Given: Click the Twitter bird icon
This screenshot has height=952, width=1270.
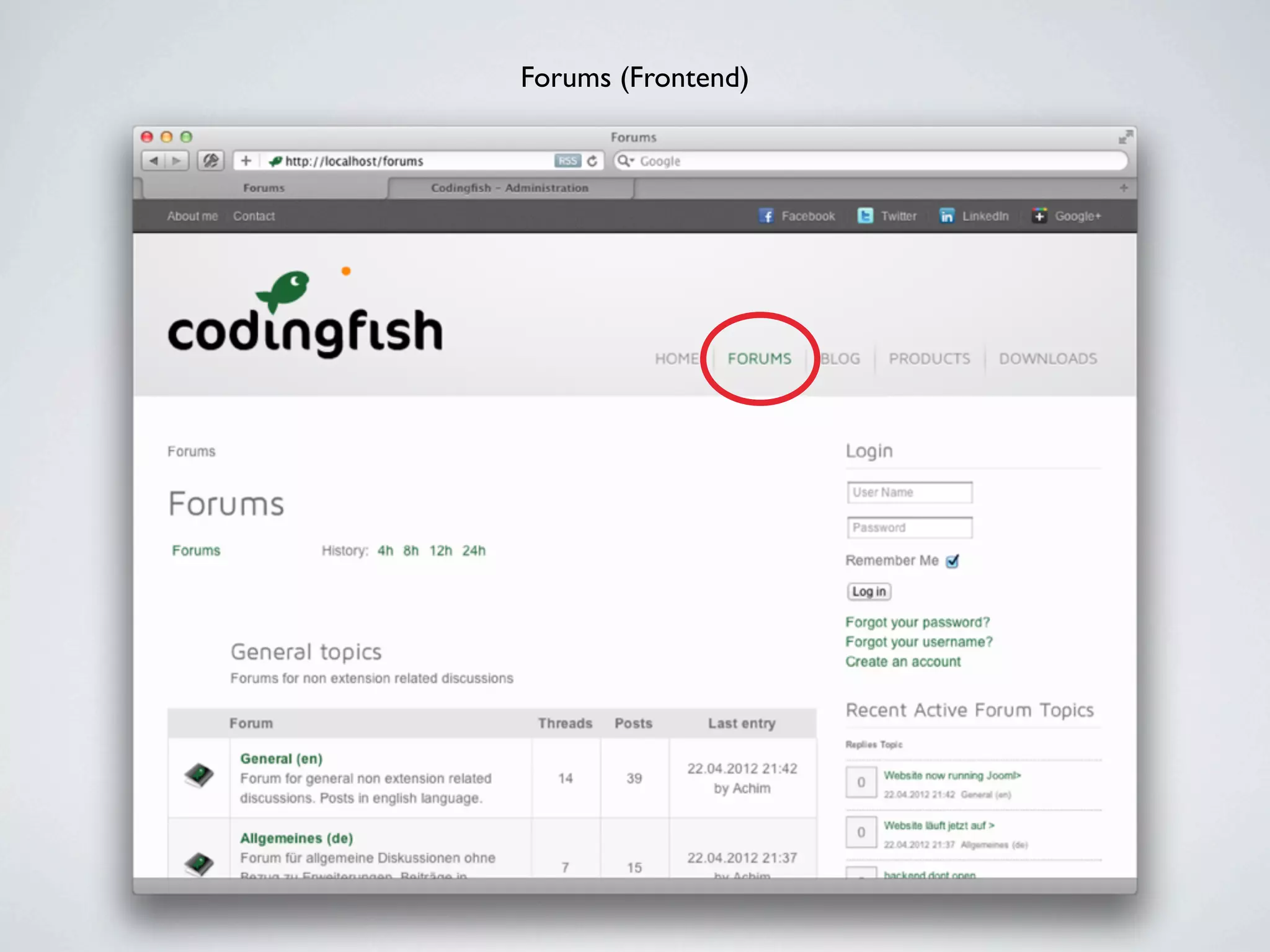Looking at the screenshot, I should [865, 216].
